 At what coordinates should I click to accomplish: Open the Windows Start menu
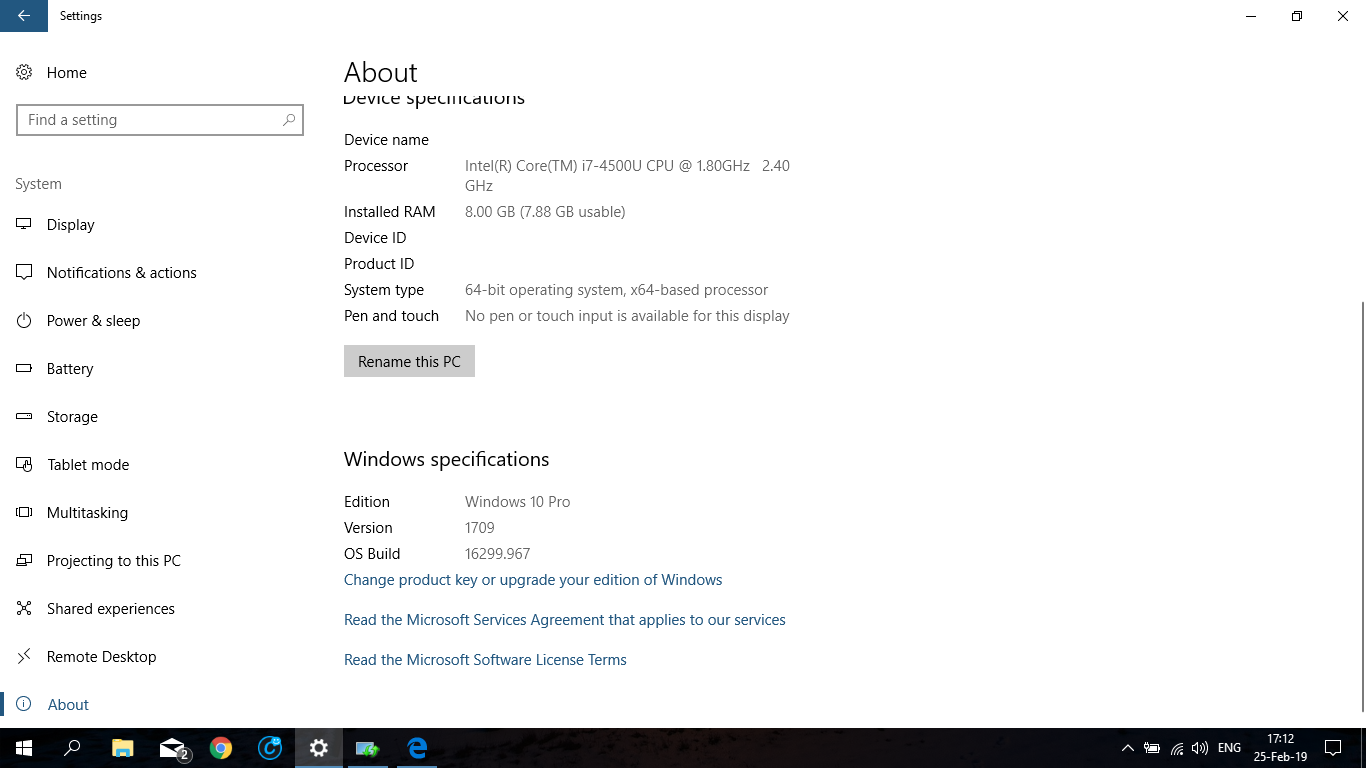pos(24,748)
